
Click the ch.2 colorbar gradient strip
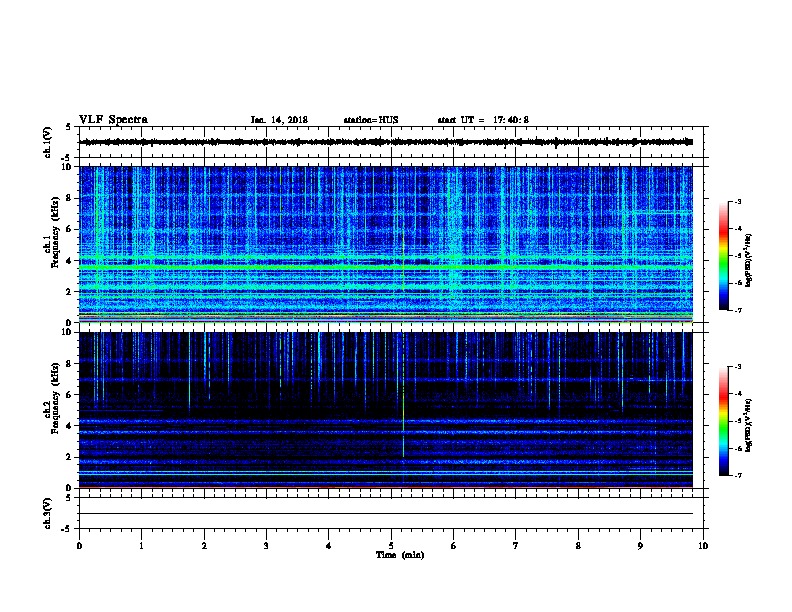click(x=724, y=421)
